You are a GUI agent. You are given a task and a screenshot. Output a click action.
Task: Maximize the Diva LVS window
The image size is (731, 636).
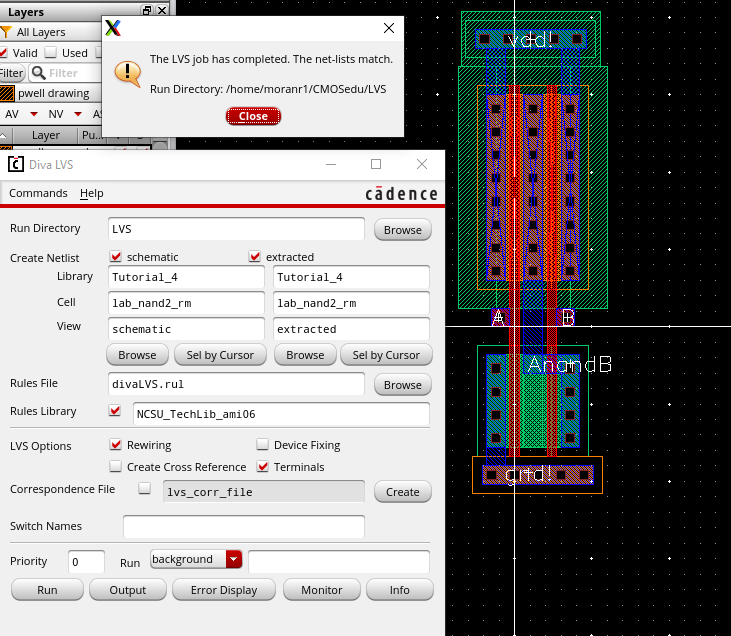[376, 164]
